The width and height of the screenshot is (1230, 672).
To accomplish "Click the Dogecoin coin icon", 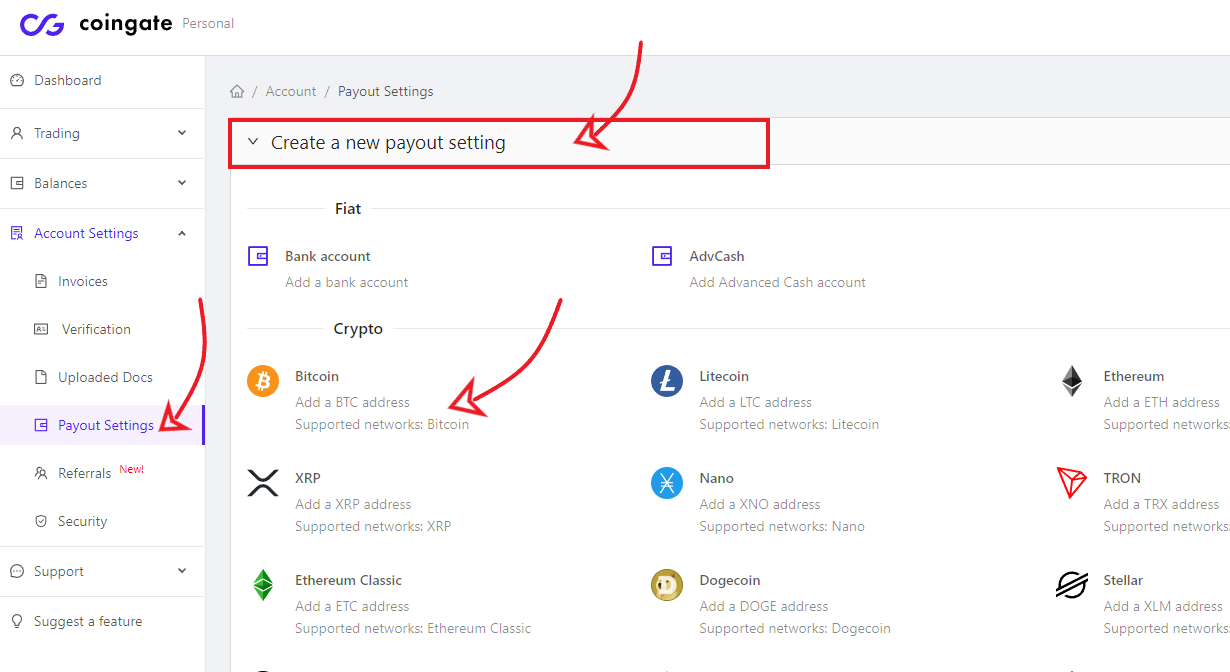I will click(x=667, y=585).
